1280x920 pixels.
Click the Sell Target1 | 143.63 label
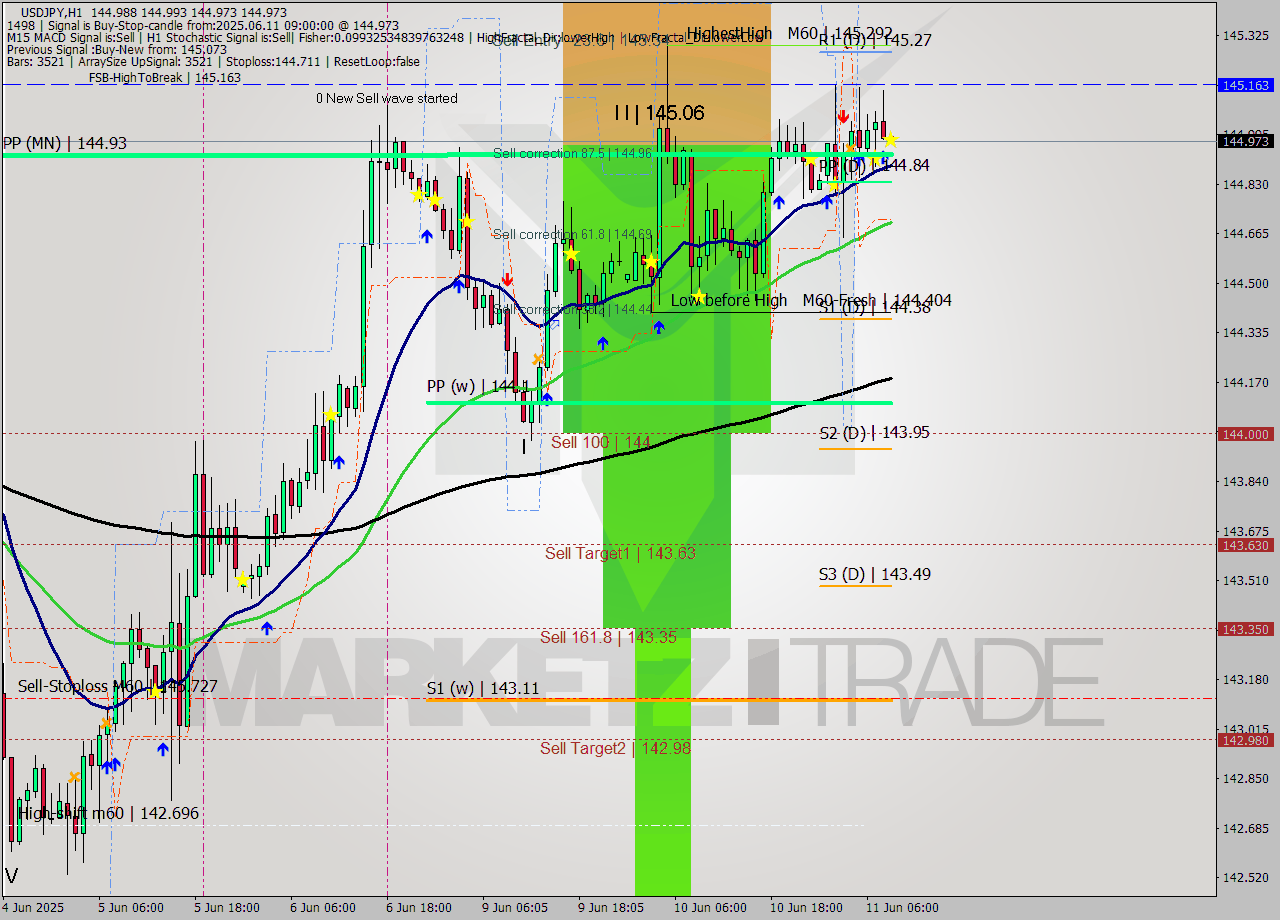click(619, 553)
